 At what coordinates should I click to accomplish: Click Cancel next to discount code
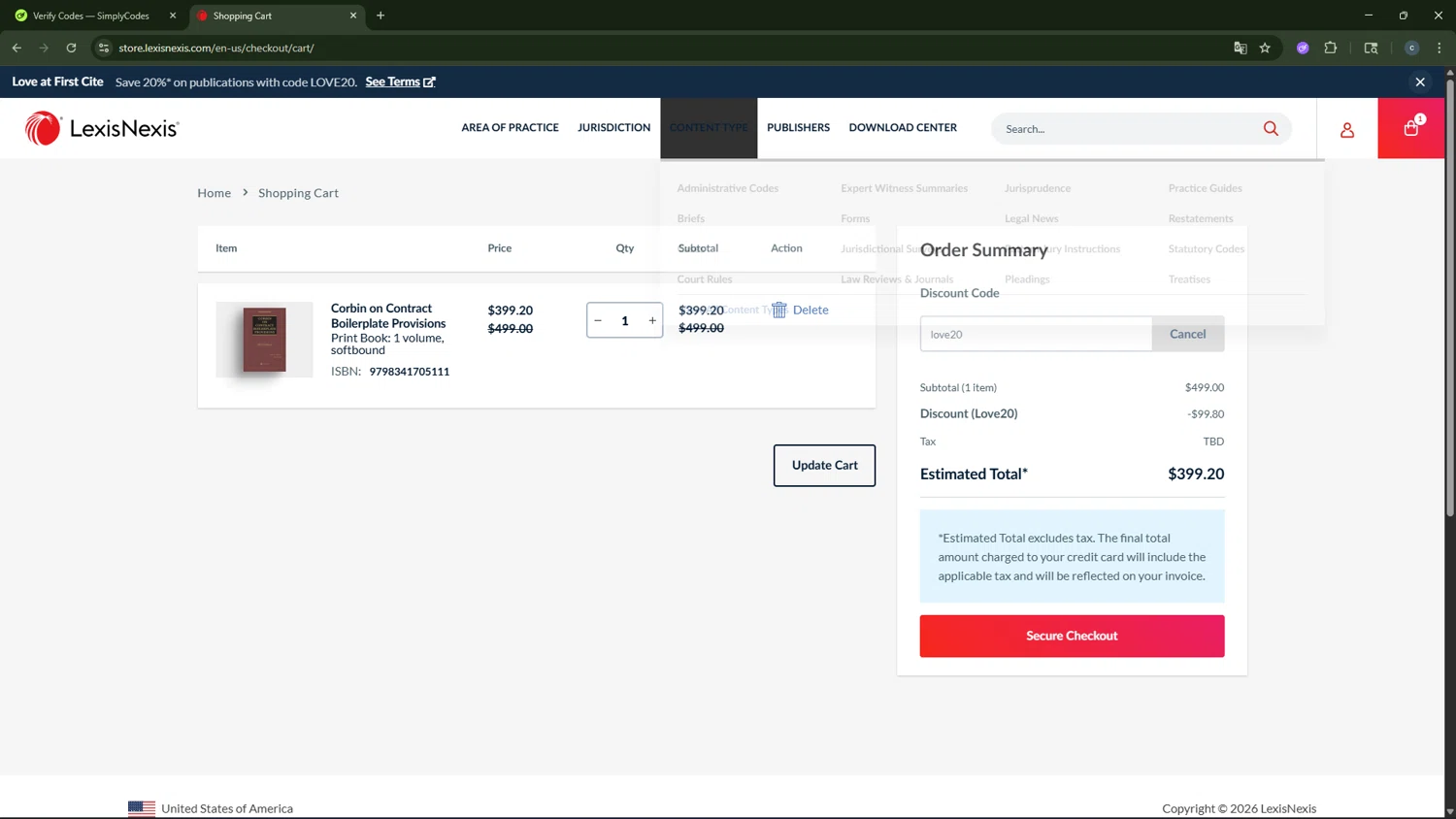click(1187, 334)
